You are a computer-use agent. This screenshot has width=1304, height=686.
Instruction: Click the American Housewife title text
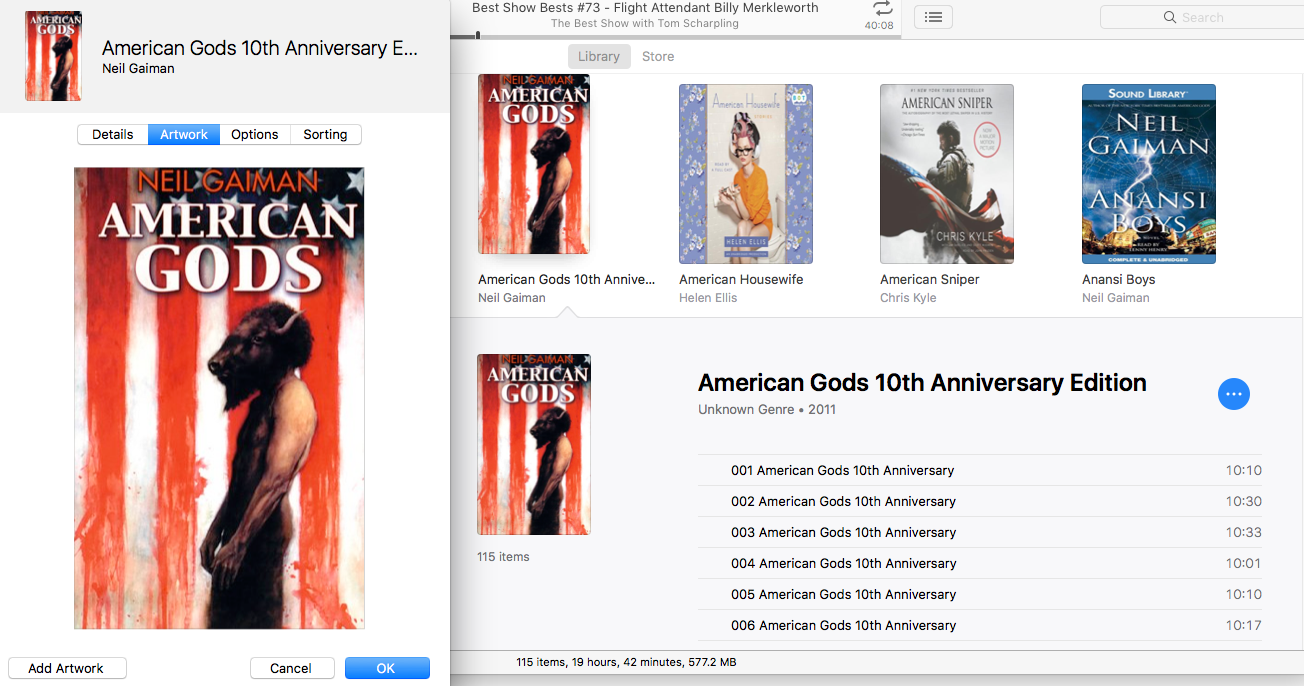pos(741,280)
